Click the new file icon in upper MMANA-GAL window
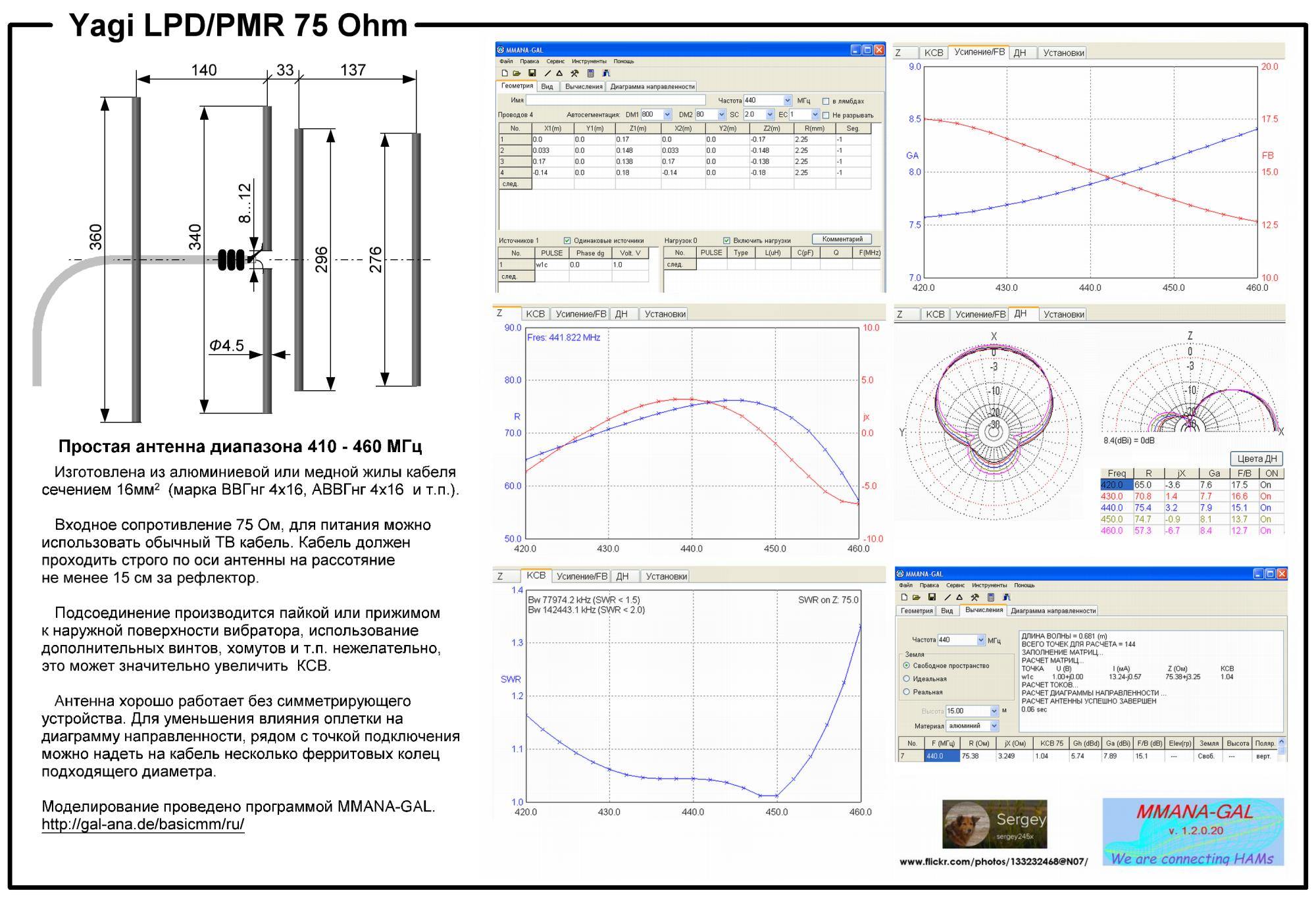The width and height of the screenshot is (1316, 897). [x=505, y=73]
